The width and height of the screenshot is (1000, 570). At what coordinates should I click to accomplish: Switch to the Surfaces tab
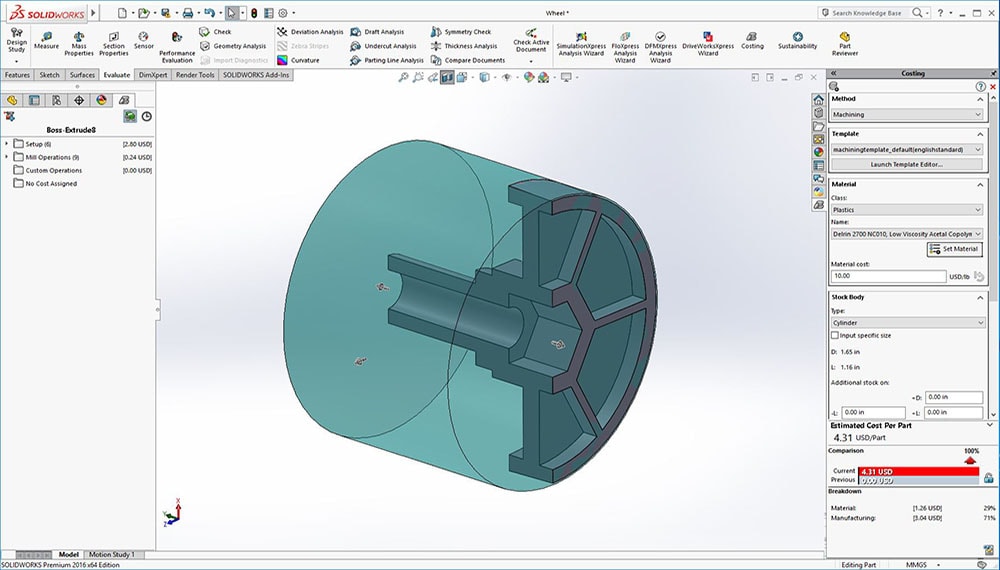pos(82,75)
